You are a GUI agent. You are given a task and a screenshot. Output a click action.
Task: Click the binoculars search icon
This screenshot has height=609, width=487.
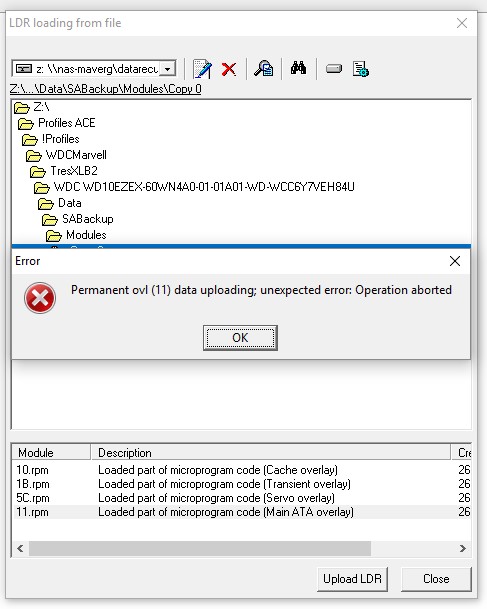pos(298,68)
